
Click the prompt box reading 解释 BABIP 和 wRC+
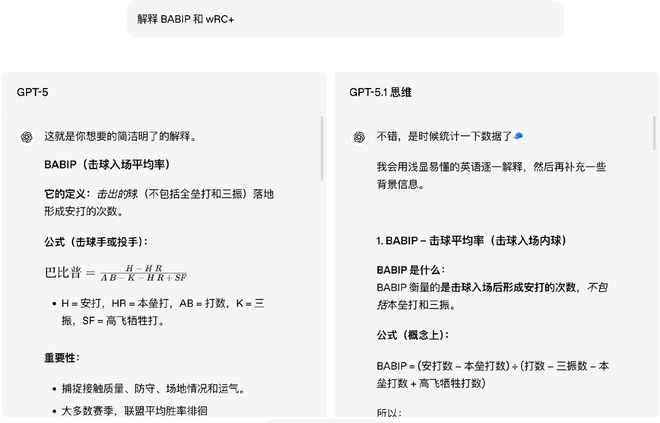(x=345, y=19)
